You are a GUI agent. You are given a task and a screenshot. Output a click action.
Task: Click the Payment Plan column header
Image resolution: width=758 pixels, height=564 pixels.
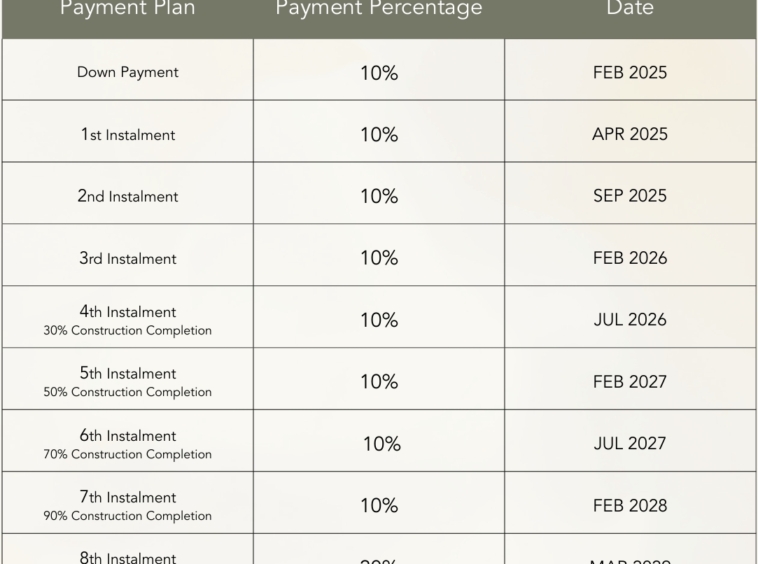click(x=127, y=9)
